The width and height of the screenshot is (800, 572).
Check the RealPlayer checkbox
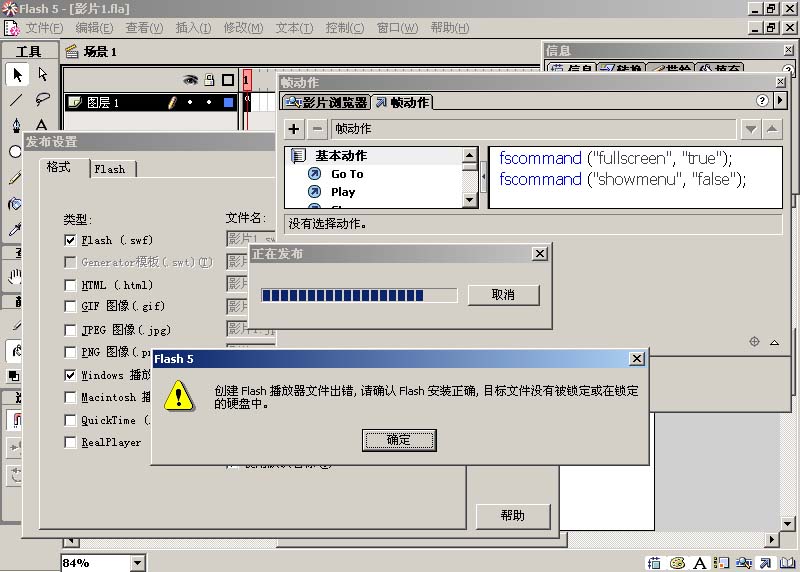(x=70, y=442)
